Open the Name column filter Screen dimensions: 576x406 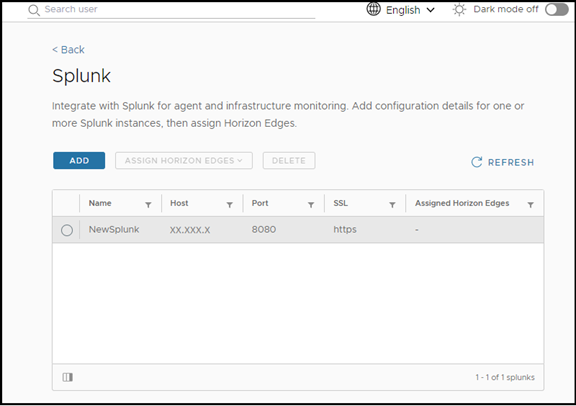tap(148, 205)
